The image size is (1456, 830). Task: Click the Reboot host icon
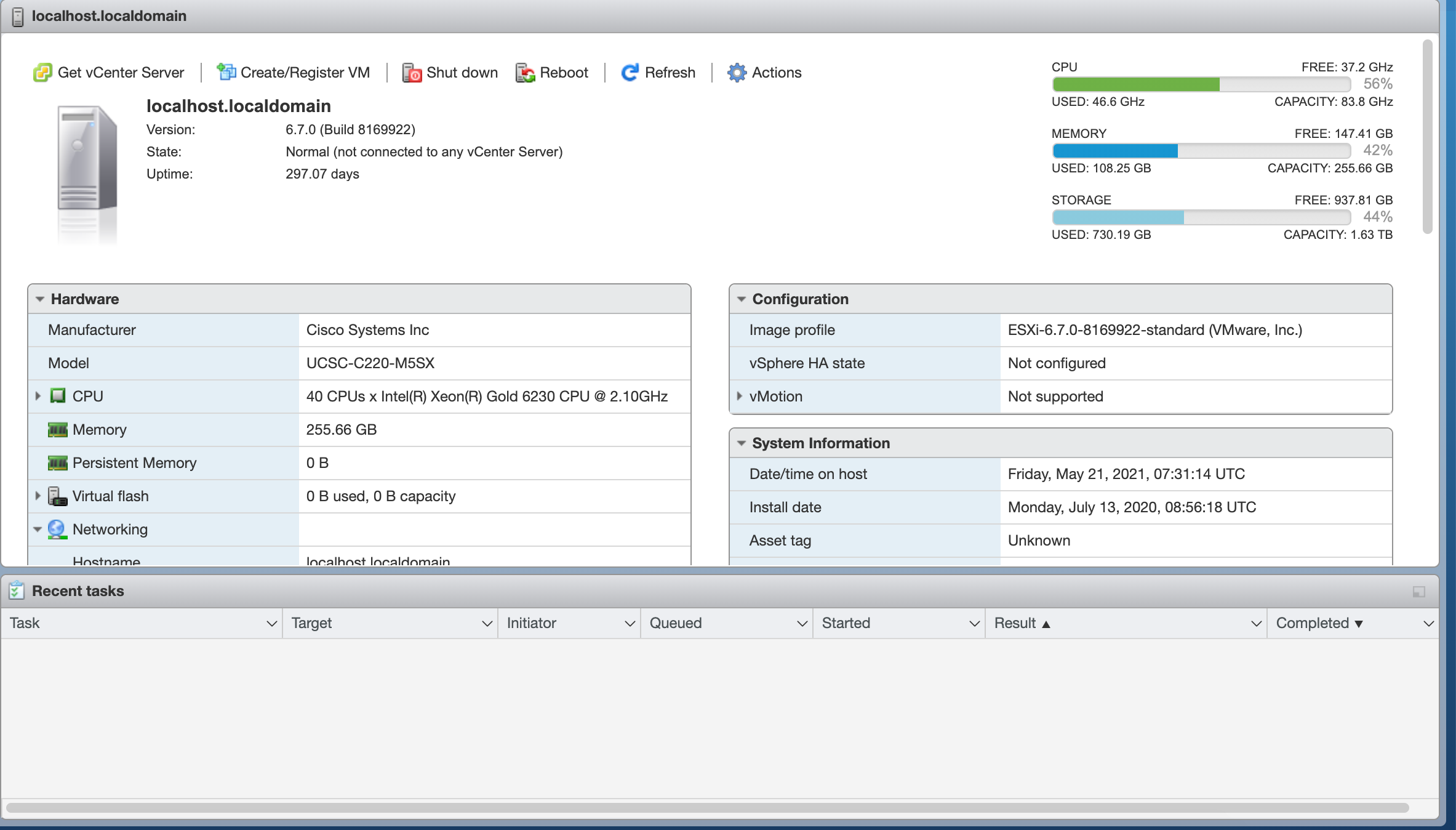(x=525, y=73)
